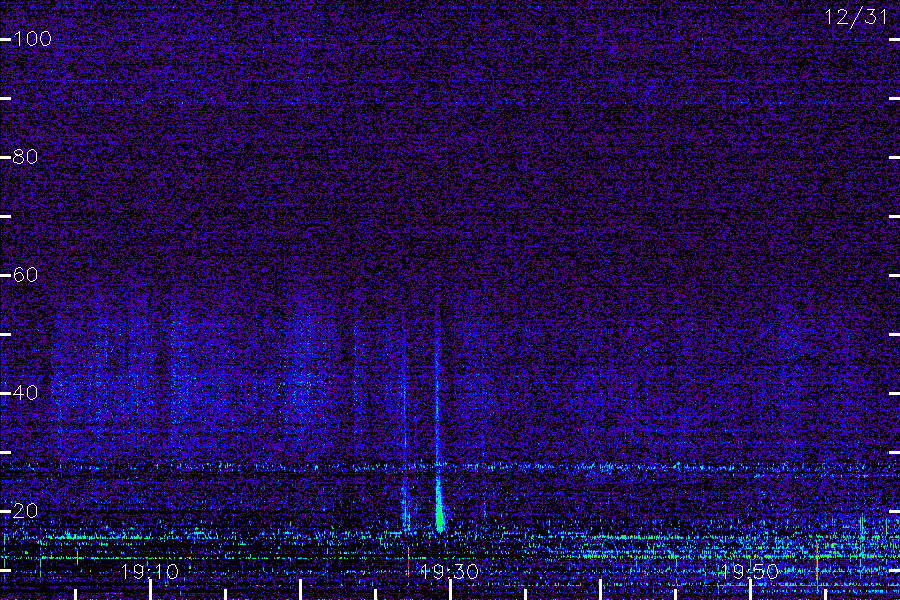
Task: Click the 19:30 time label
Action: point(449,572)
